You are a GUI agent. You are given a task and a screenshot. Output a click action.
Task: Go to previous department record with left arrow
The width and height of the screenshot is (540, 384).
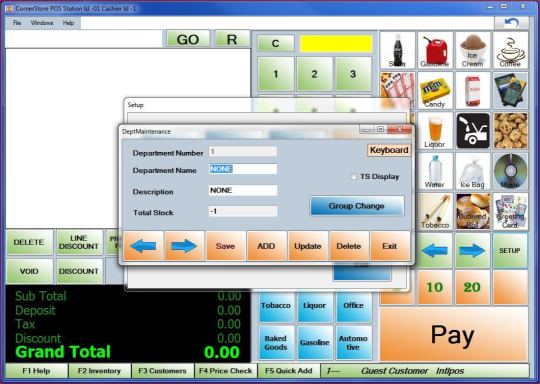pyautogui.click(x=143, y=246)
